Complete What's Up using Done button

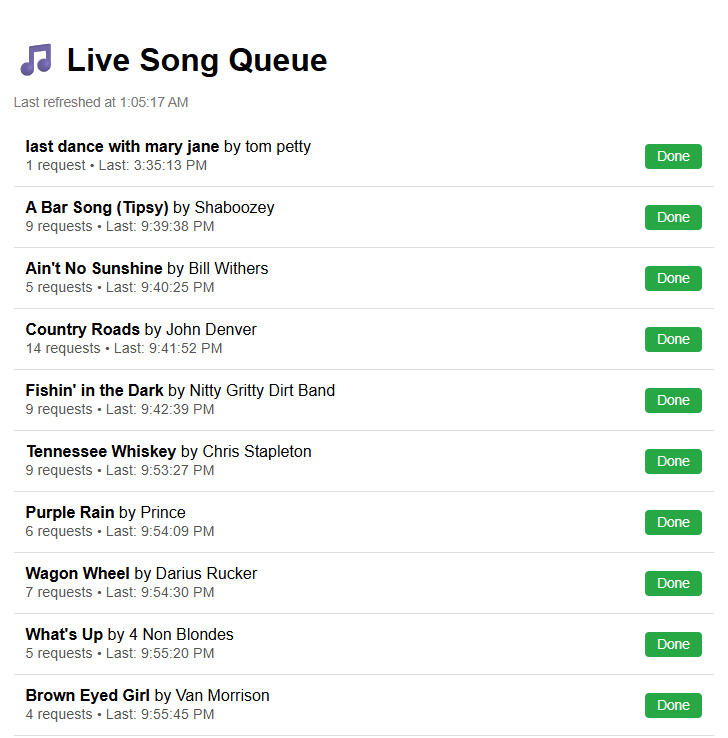[673, 644]
